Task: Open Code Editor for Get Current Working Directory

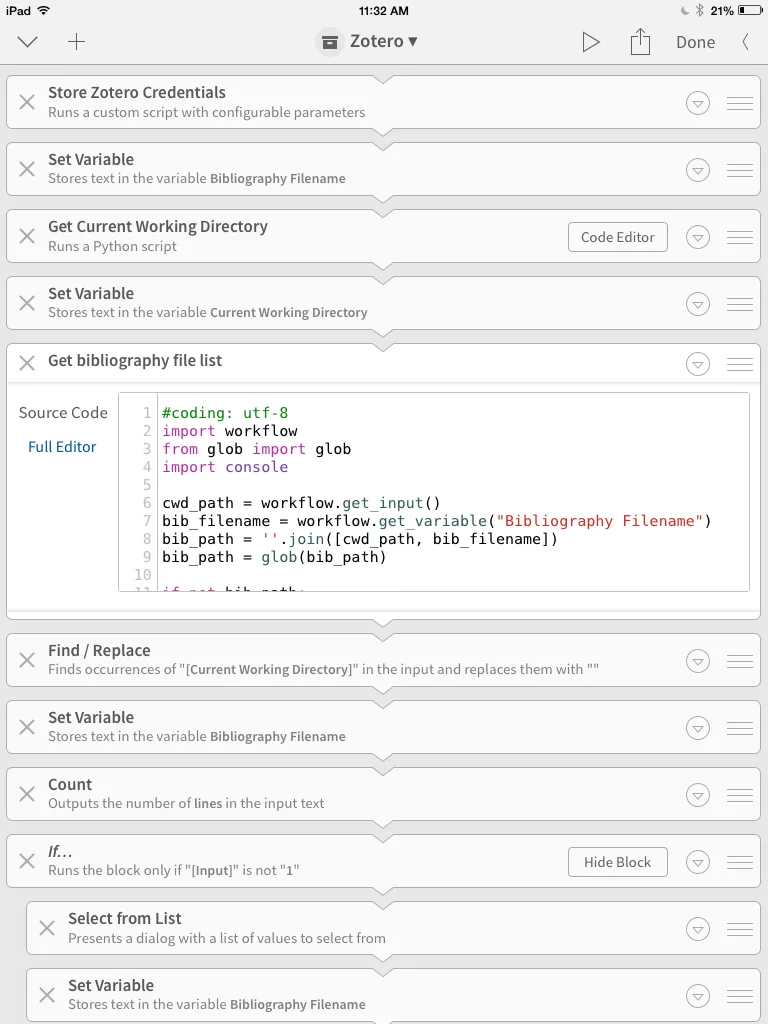Action: 618,237
